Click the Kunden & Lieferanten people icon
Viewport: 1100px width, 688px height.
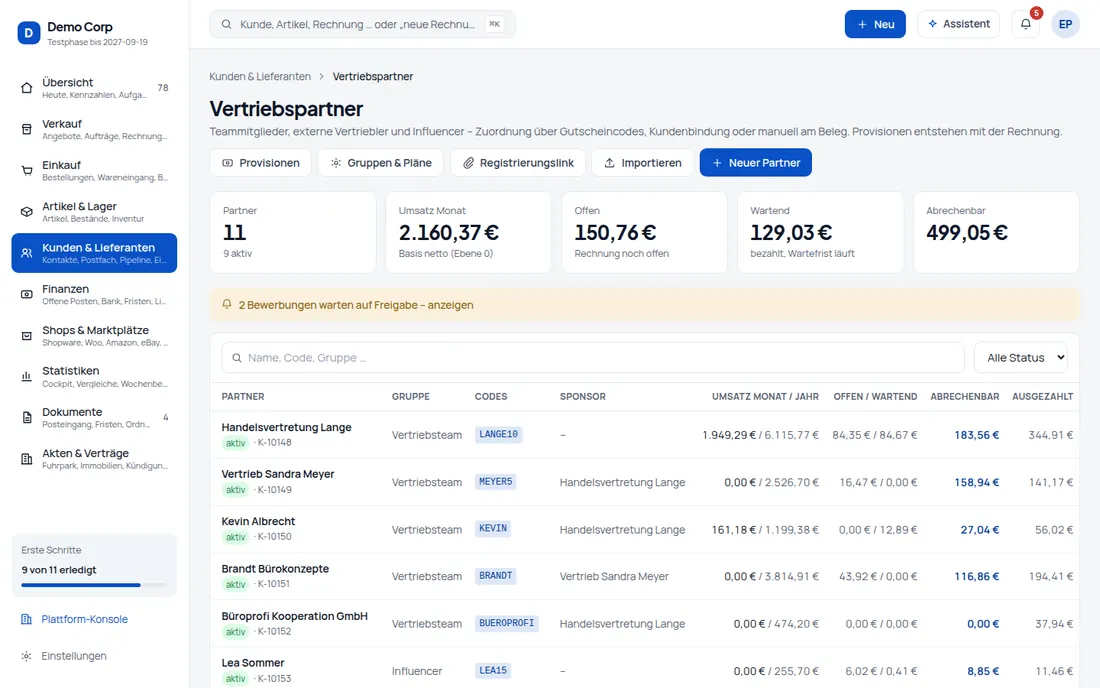tap(27, 253)
